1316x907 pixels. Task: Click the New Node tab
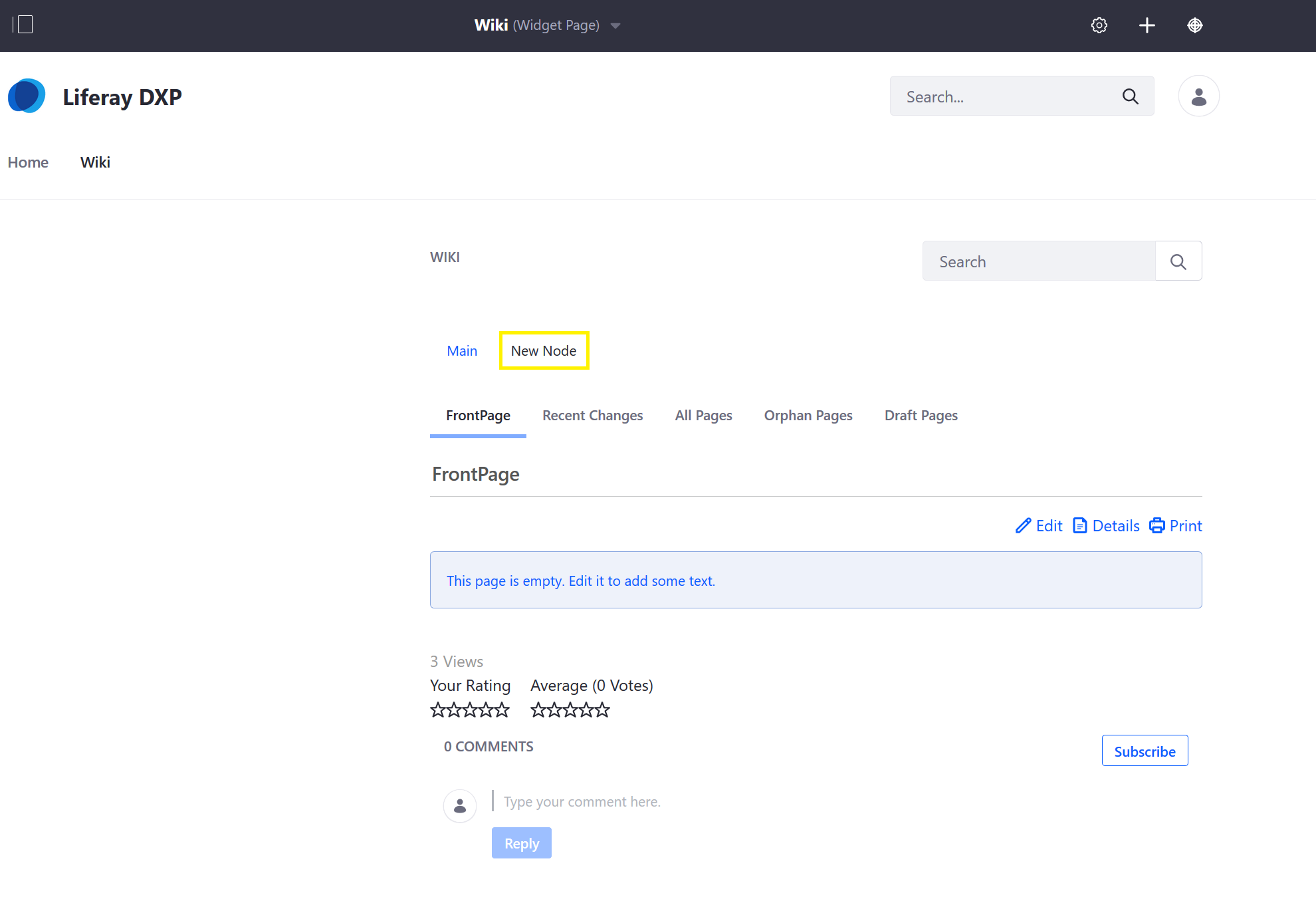543,350
